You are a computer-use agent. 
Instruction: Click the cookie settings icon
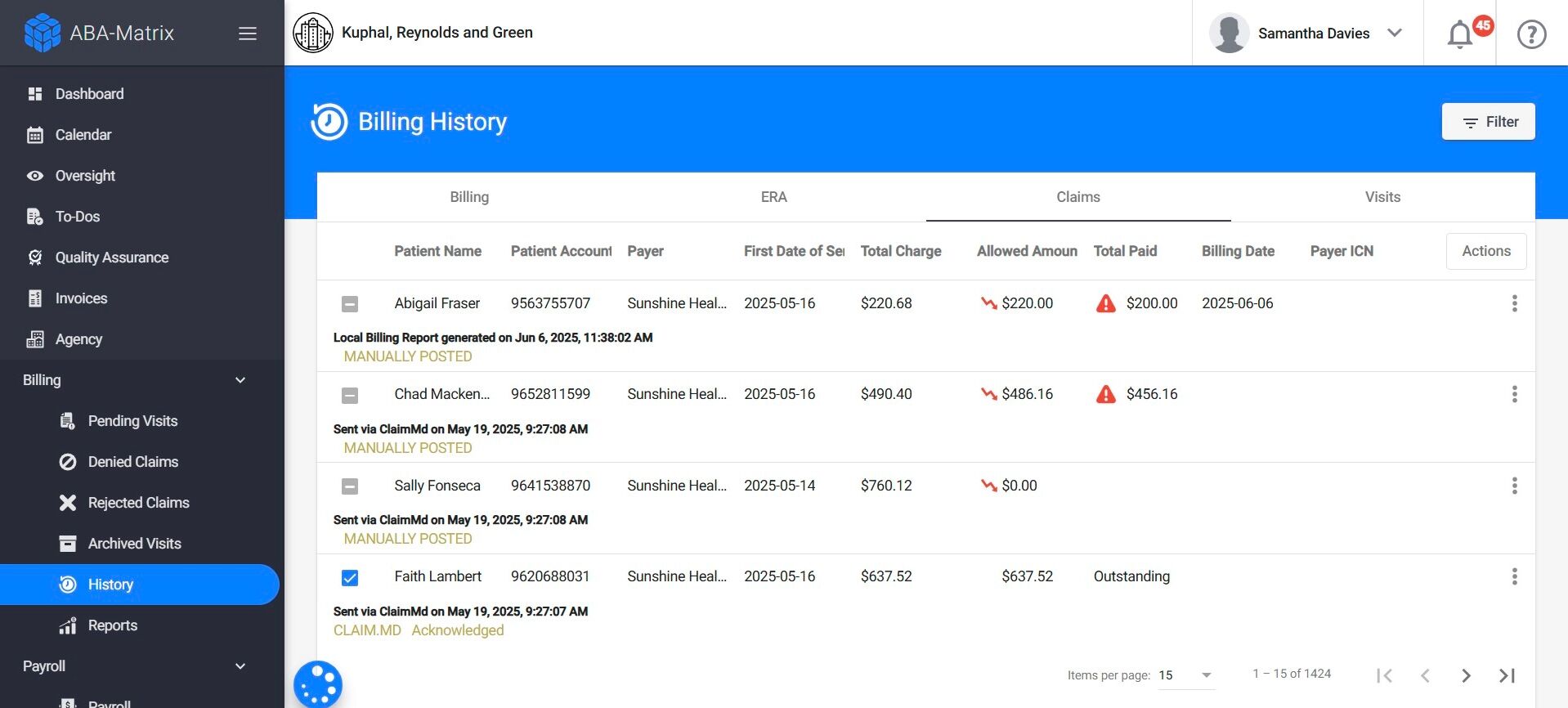coord(318,683)
